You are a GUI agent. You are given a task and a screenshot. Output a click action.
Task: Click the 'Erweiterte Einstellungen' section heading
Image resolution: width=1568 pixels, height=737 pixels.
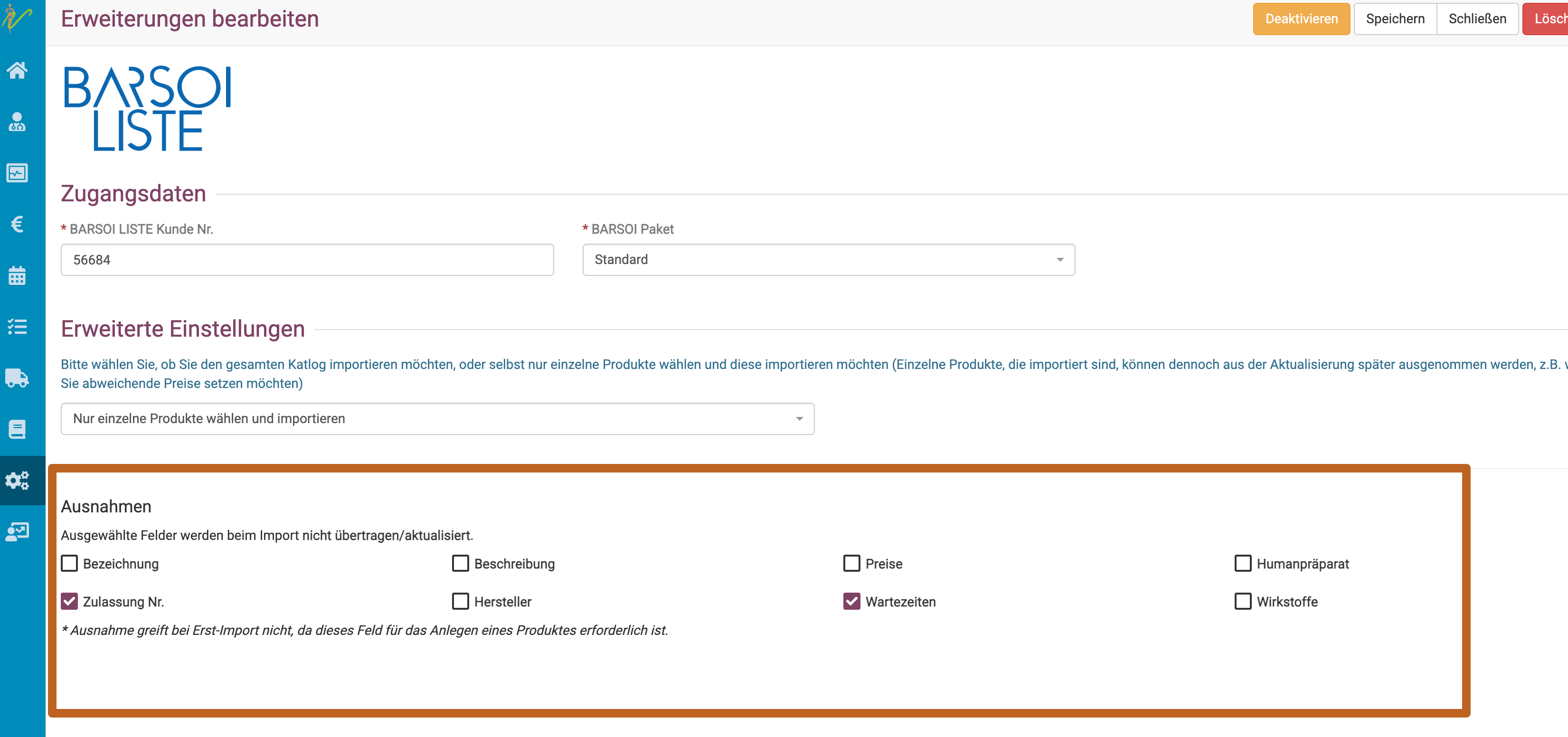(183, 329)
